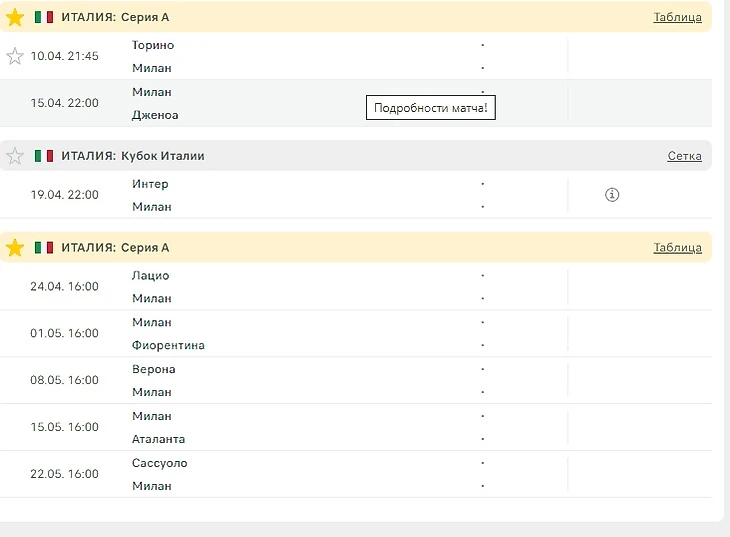This screenshot has height=537, width=730.
Task: Click Italy flag in second Серия А header
Action: pos(44,247)
